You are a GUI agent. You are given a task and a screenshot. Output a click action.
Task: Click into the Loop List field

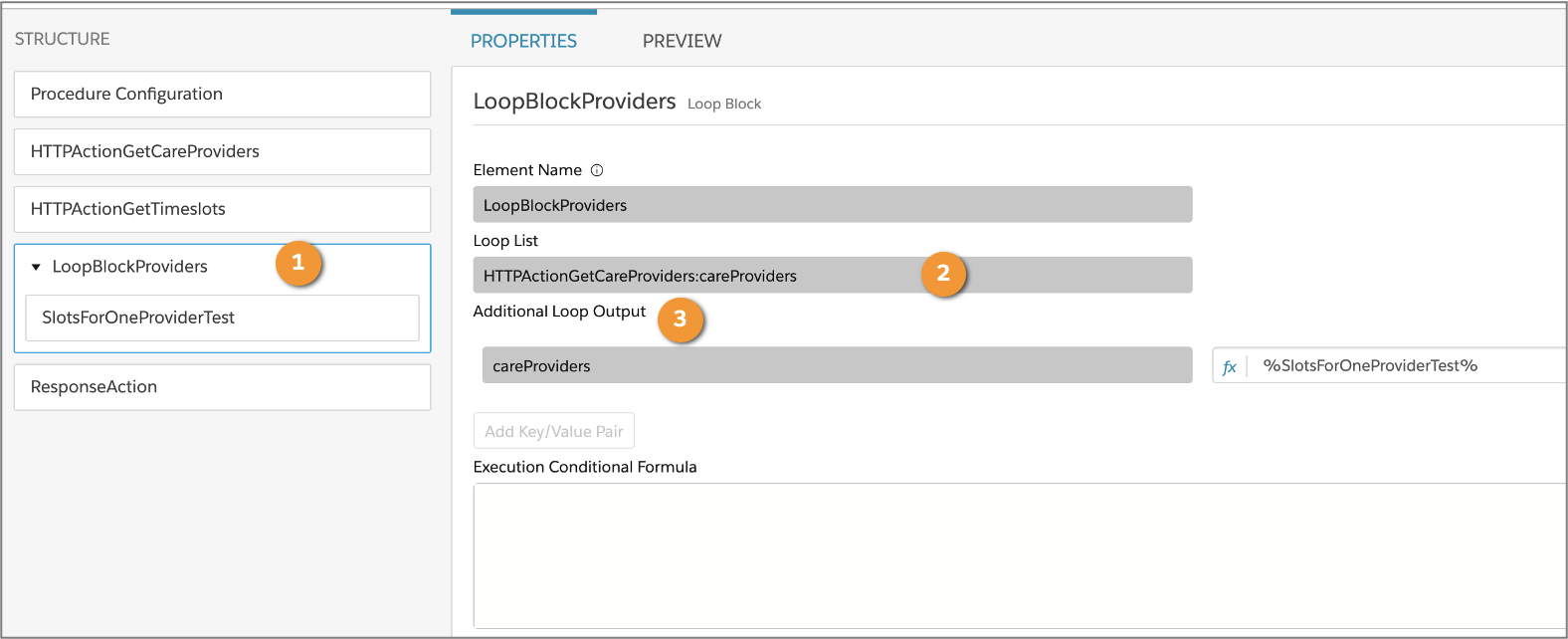pyautogui.click(x=833, y=276)
